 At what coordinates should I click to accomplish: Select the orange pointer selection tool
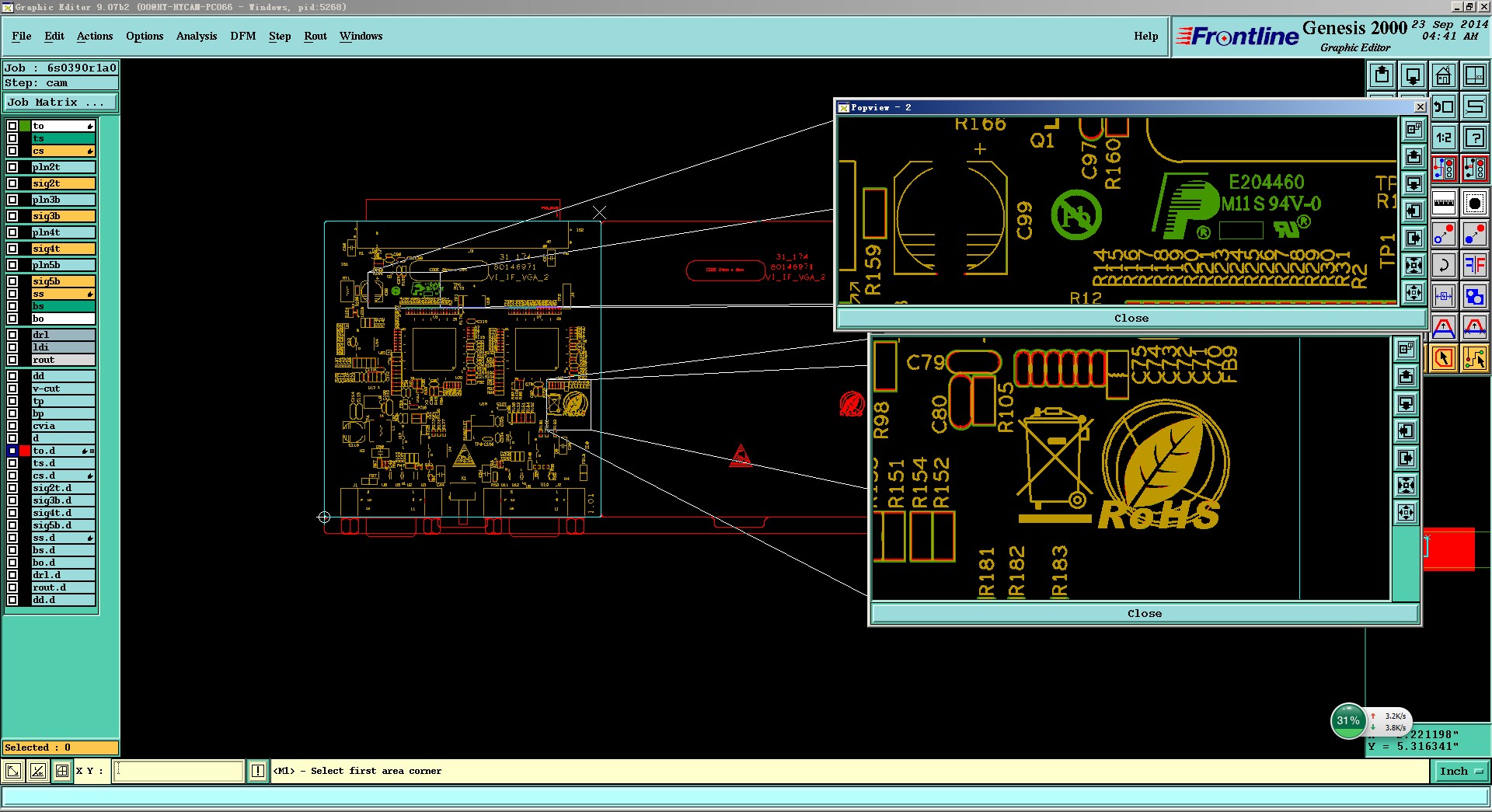[1443, 358]
